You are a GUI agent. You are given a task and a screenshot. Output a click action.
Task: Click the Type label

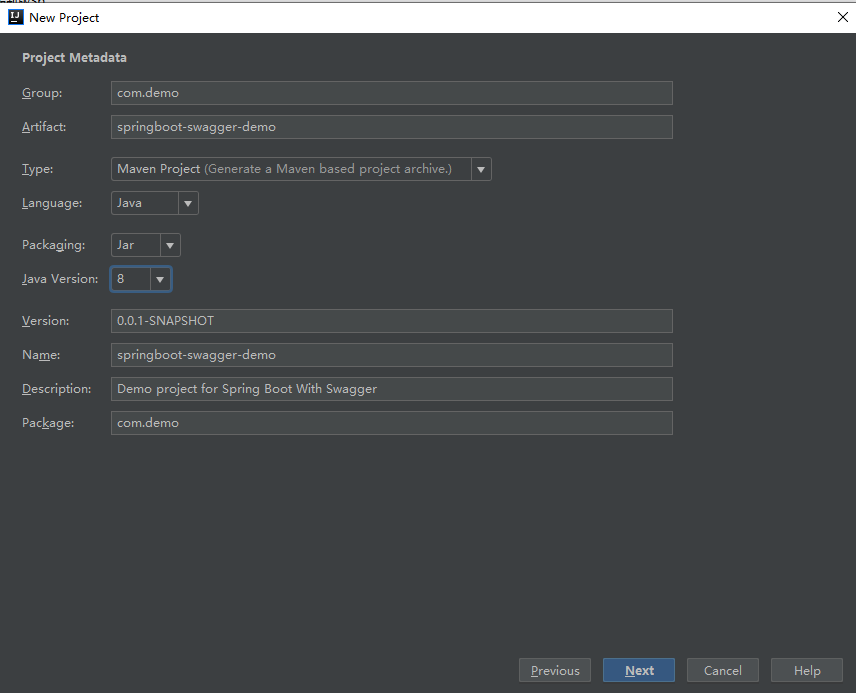click(x=38, y=169)
